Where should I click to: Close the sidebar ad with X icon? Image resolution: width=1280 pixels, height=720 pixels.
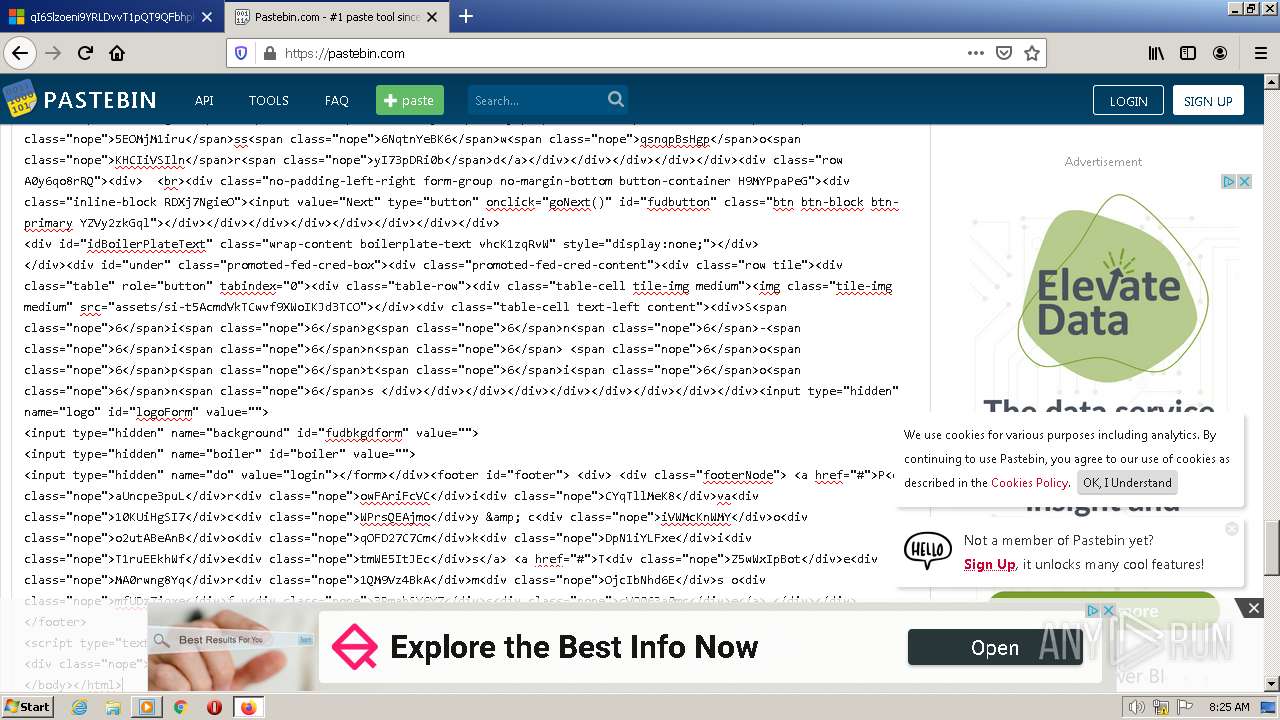(x=1245, y=181)
